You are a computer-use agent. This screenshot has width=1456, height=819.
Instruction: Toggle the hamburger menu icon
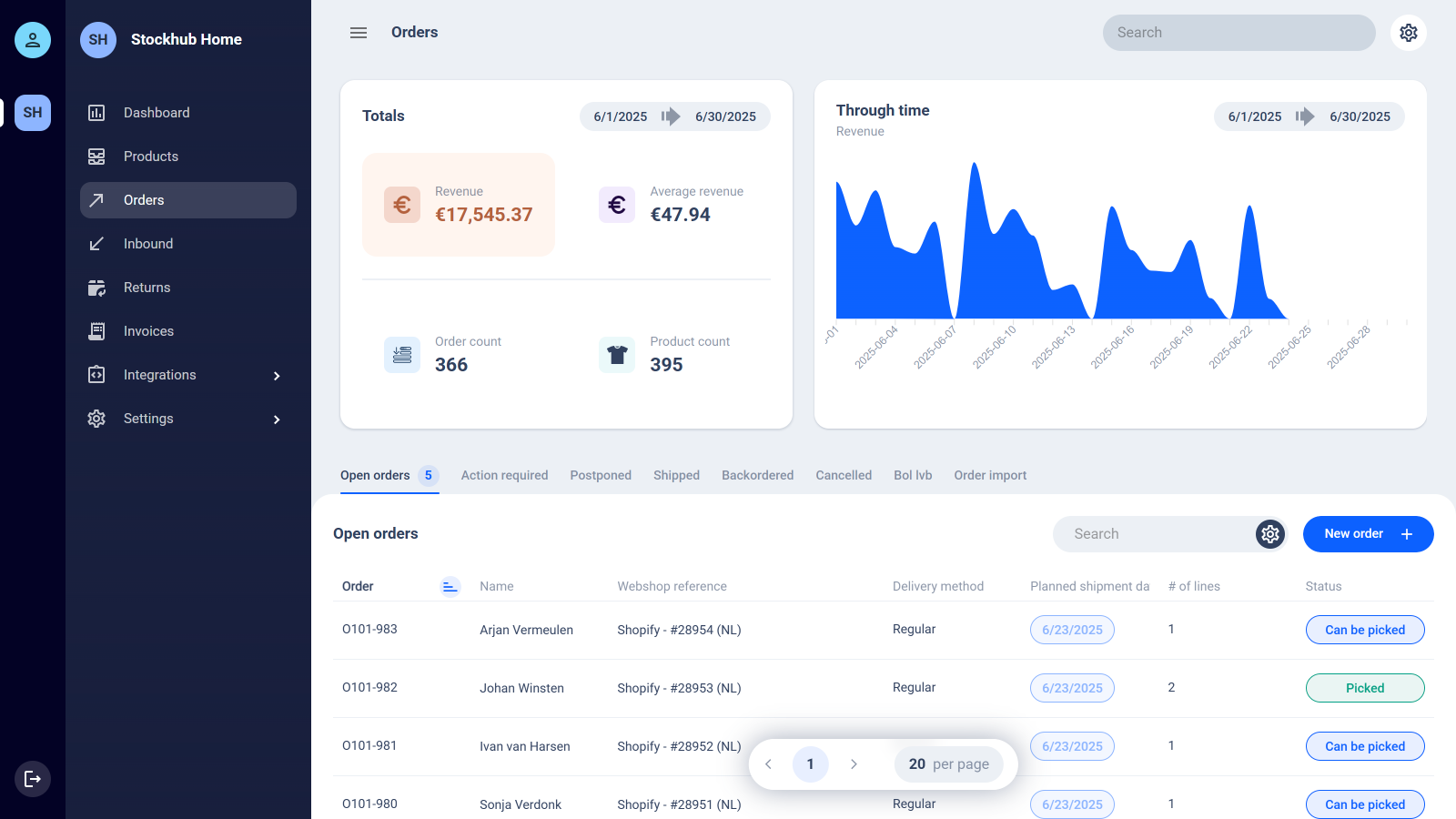[x=359, y=33]
